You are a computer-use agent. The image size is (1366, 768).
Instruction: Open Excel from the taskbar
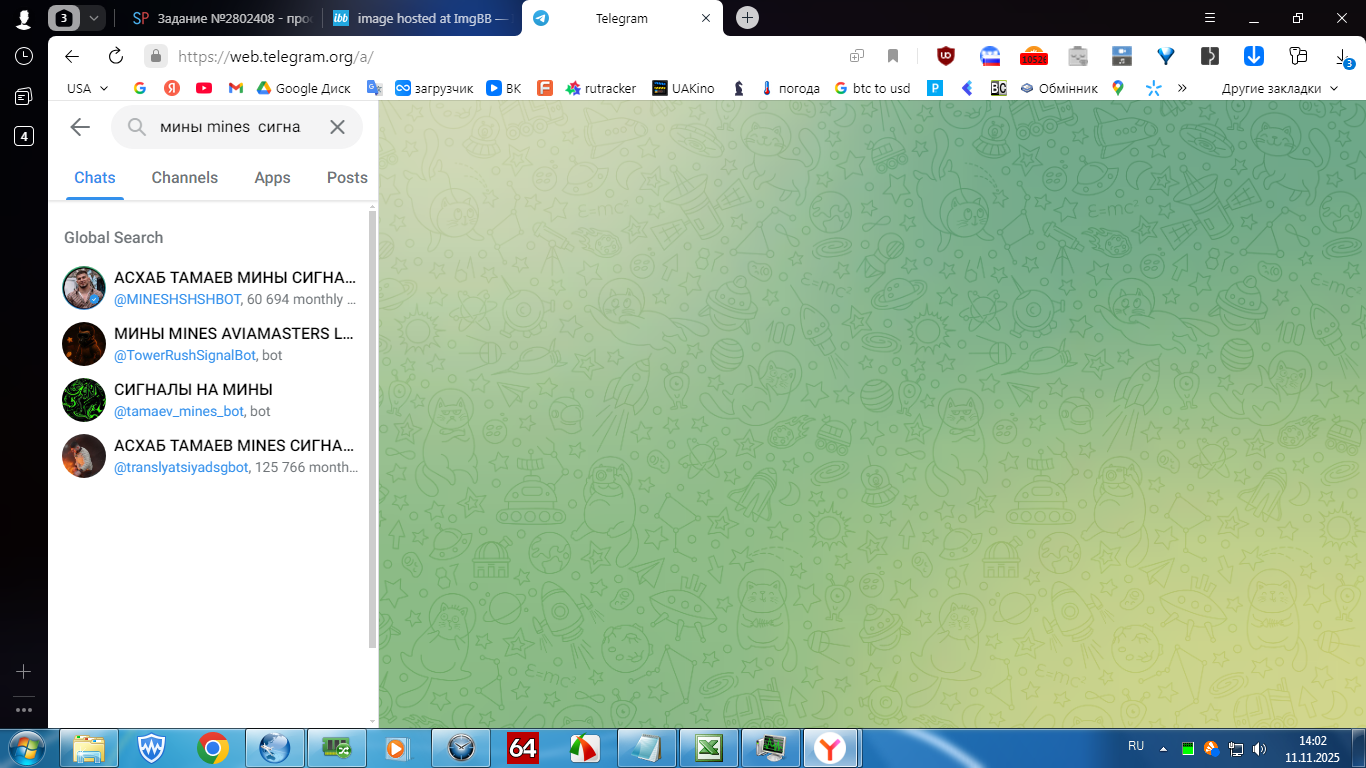(x=709, y=748)
